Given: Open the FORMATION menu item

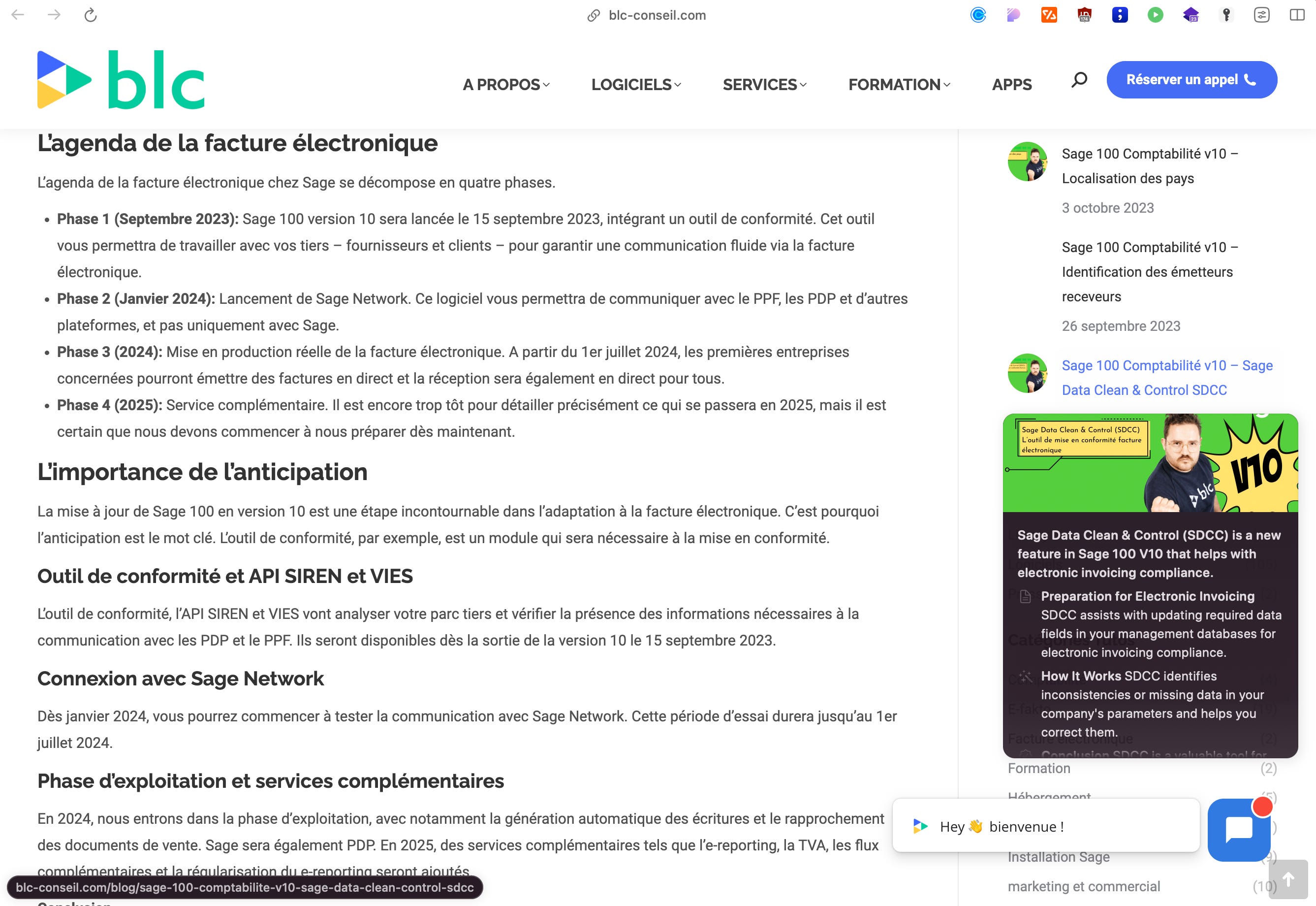Looking at the screenshot, I should click(895, 85).
